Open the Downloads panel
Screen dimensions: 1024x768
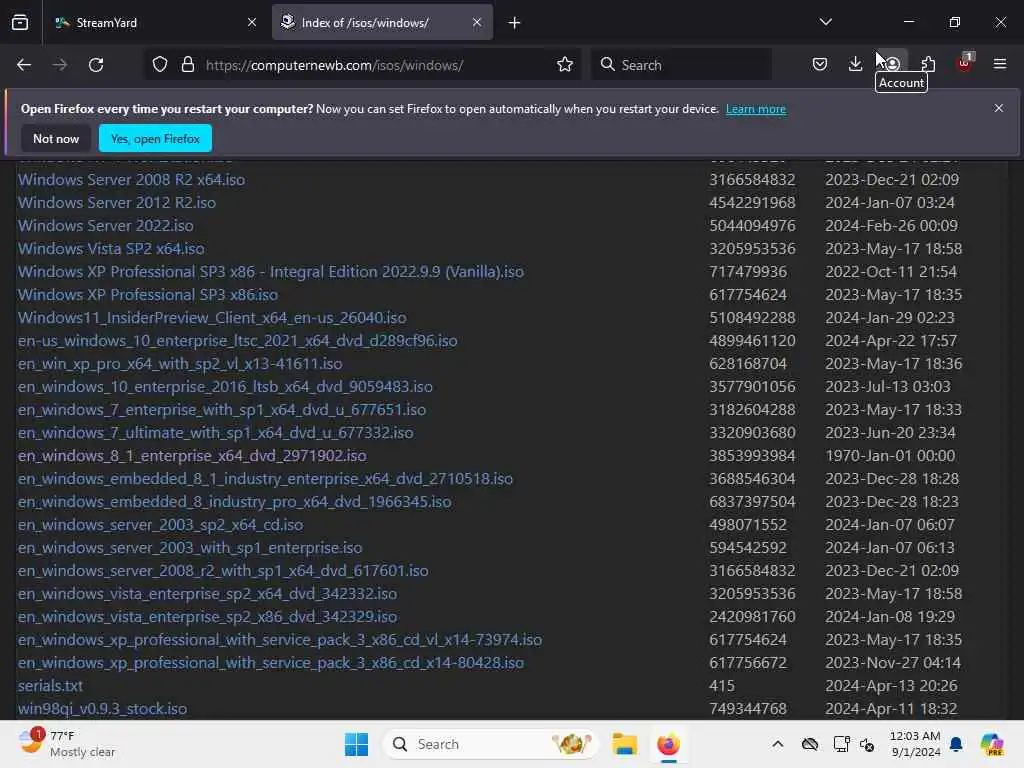click(855, 64)
